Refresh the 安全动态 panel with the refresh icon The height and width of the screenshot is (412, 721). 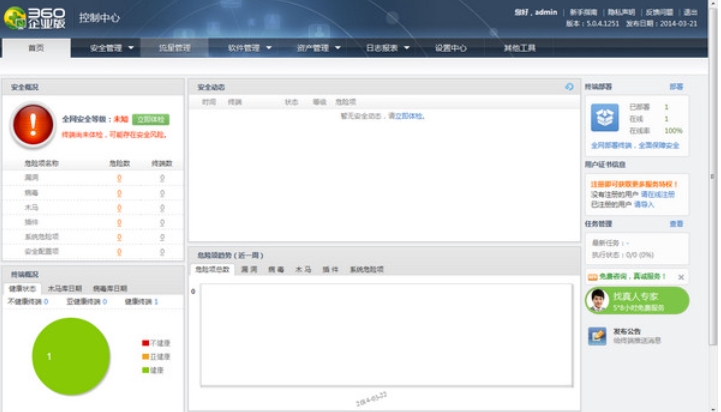569,86
